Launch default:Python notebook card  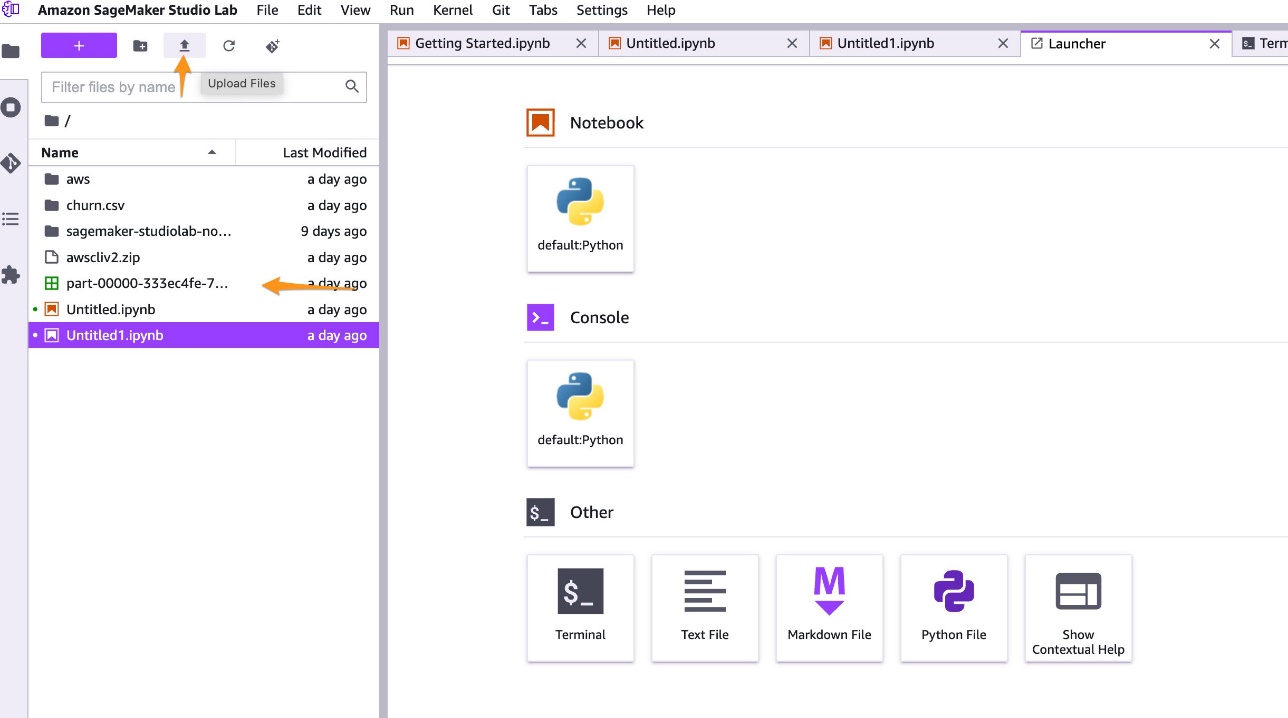click(x=580, y=218)
